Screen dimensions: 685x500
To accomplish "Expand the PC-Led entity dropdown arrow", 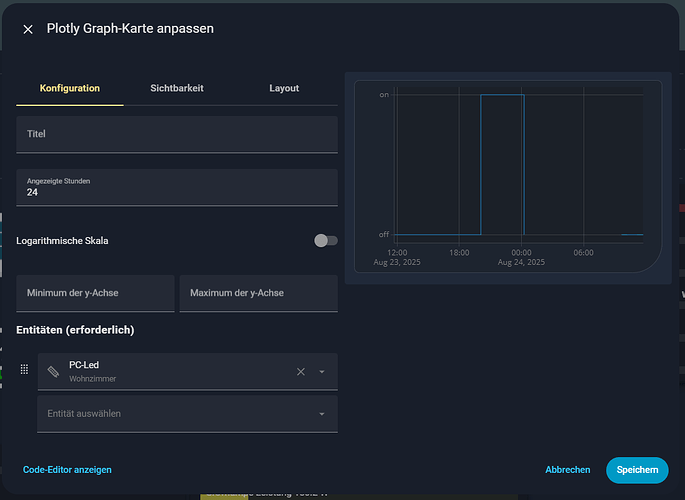I will pos(322,372).
